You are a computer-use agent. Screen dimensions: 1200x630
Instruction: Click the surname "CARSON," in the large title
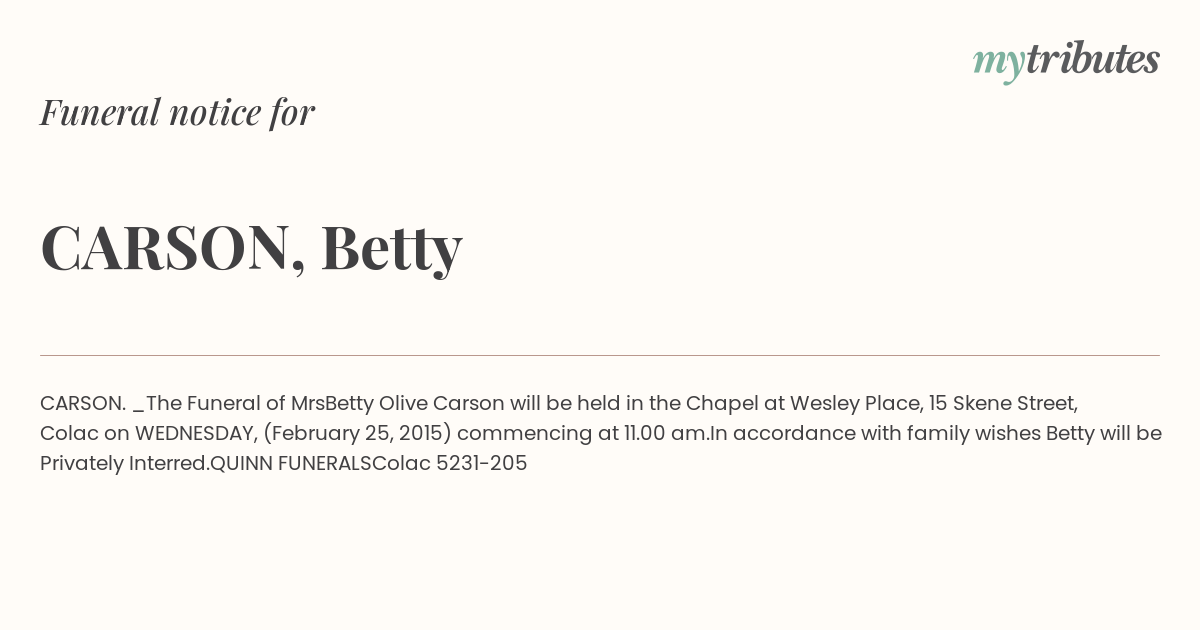click(173, 247)
